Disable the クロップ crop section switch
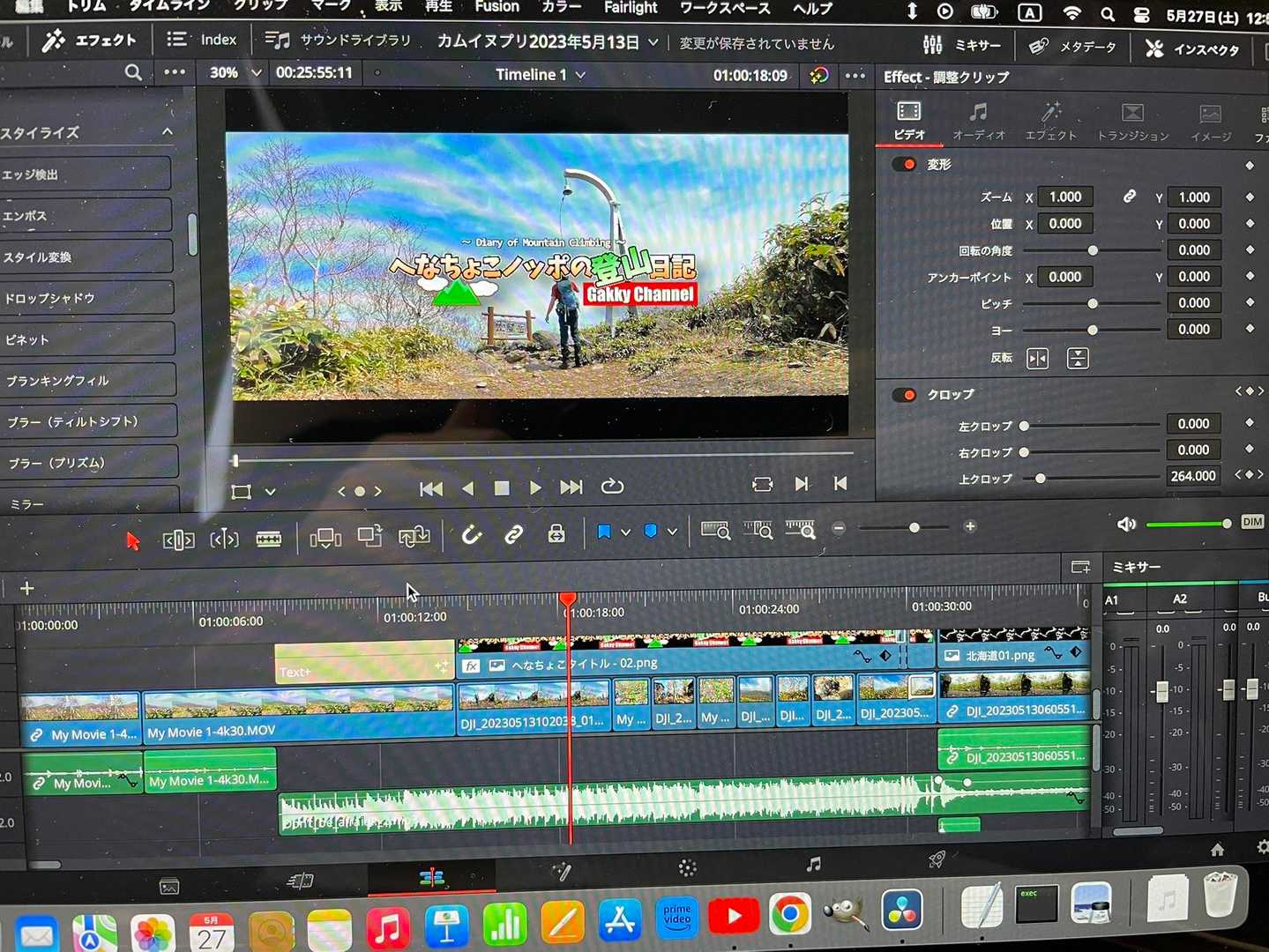 [904, 395]
